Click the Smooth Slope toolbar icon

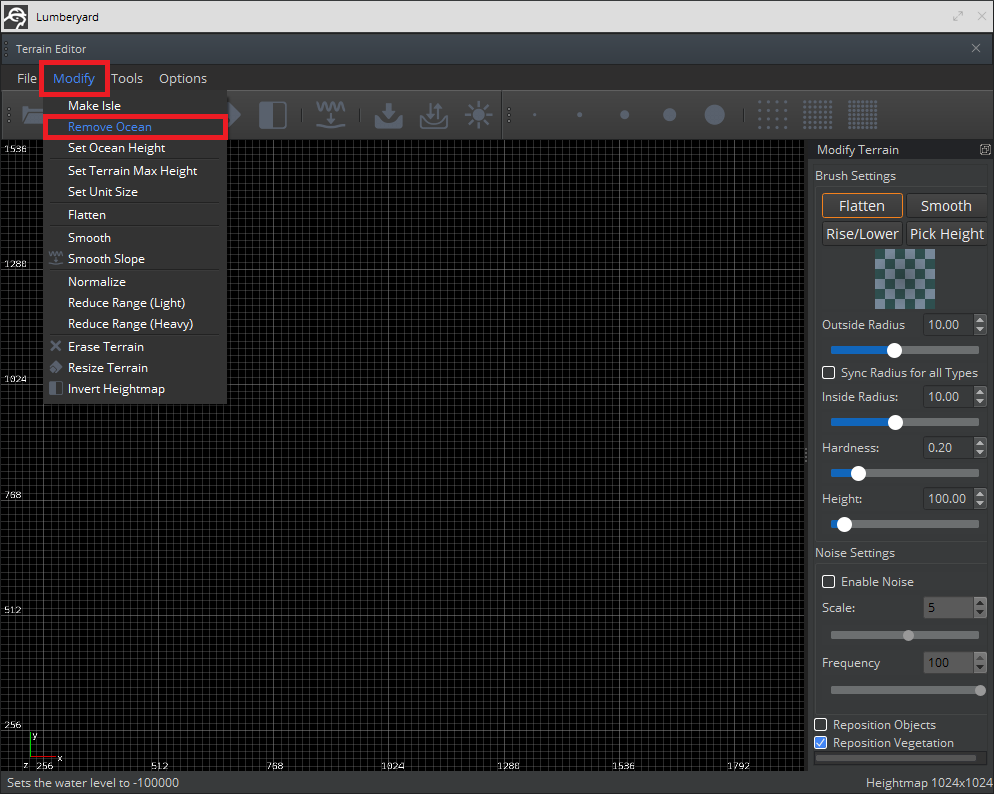(331, 115)
